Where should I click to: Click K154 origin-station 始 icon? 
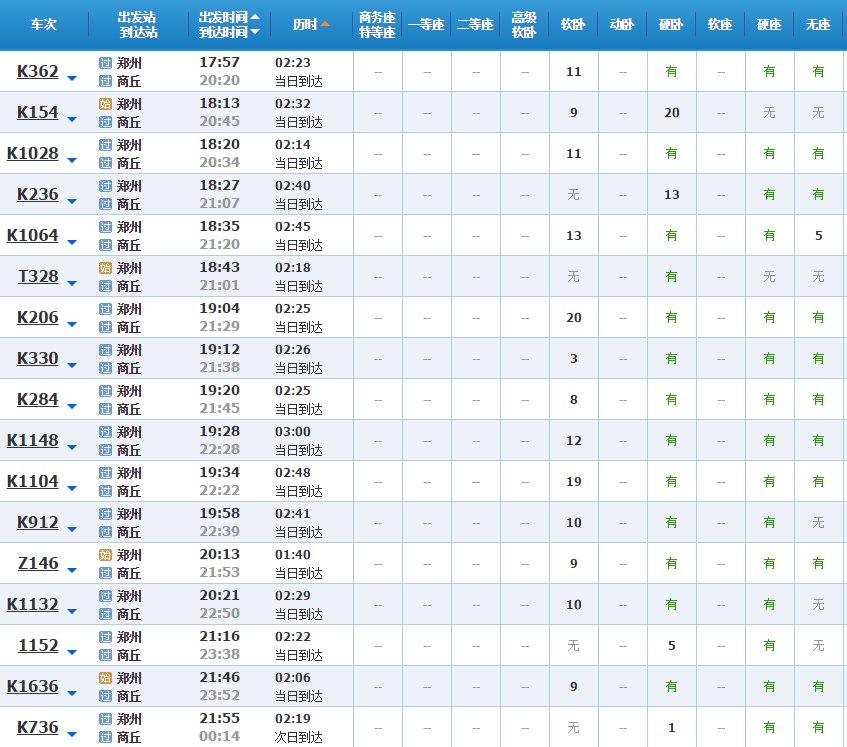point(105,104)
